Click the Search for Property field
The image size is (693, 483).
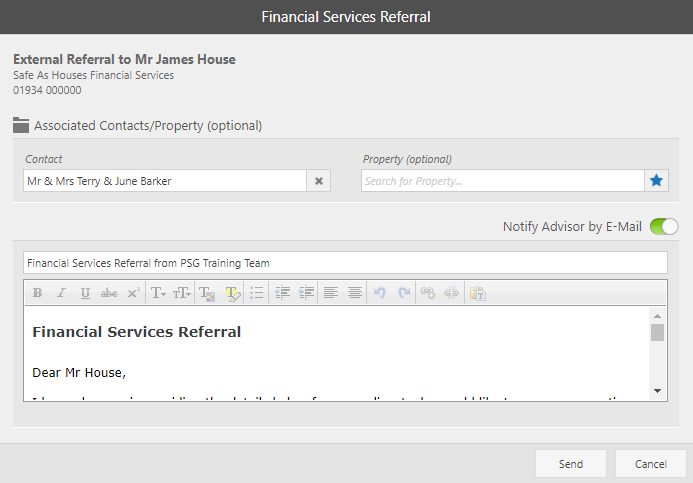click(x=503, y=181)
